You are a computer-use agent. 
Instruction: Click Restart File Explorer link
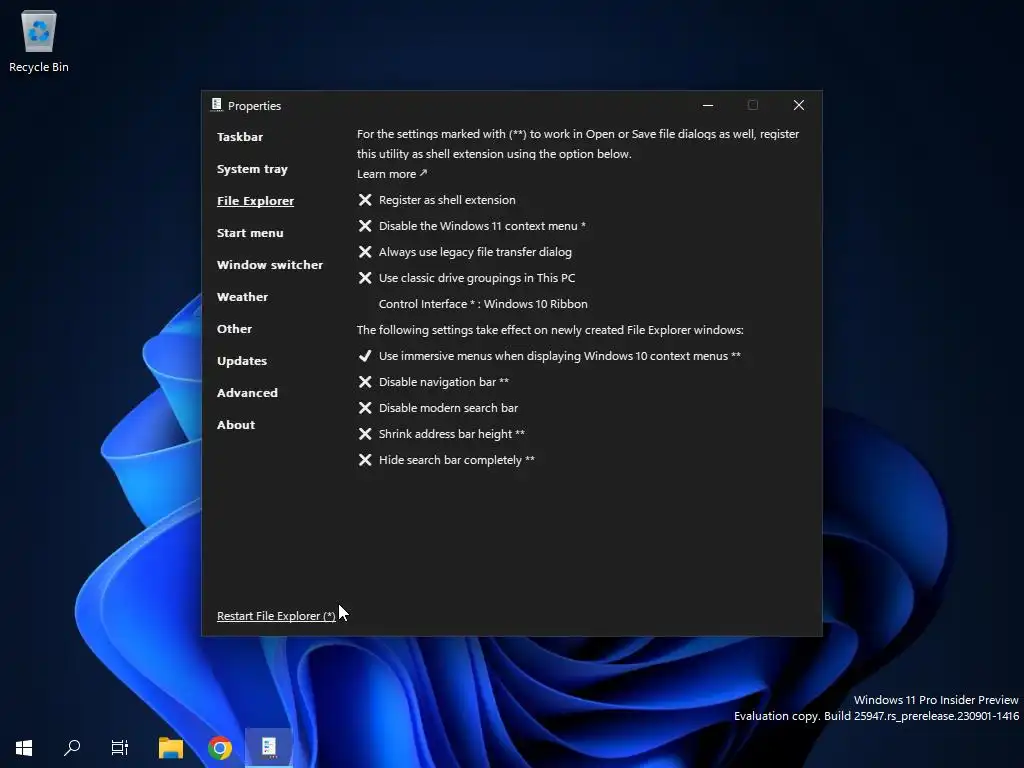coord(276,616)
